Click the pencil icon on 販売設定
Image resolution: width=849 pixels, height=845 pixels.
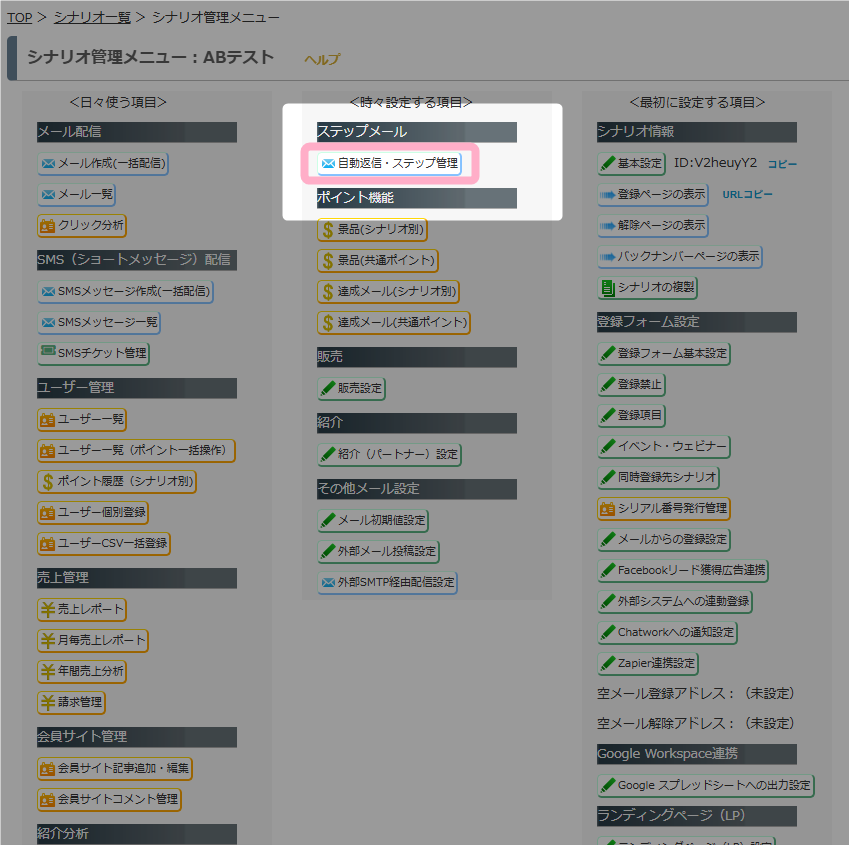pyautogui.click(x=328, y=388)
